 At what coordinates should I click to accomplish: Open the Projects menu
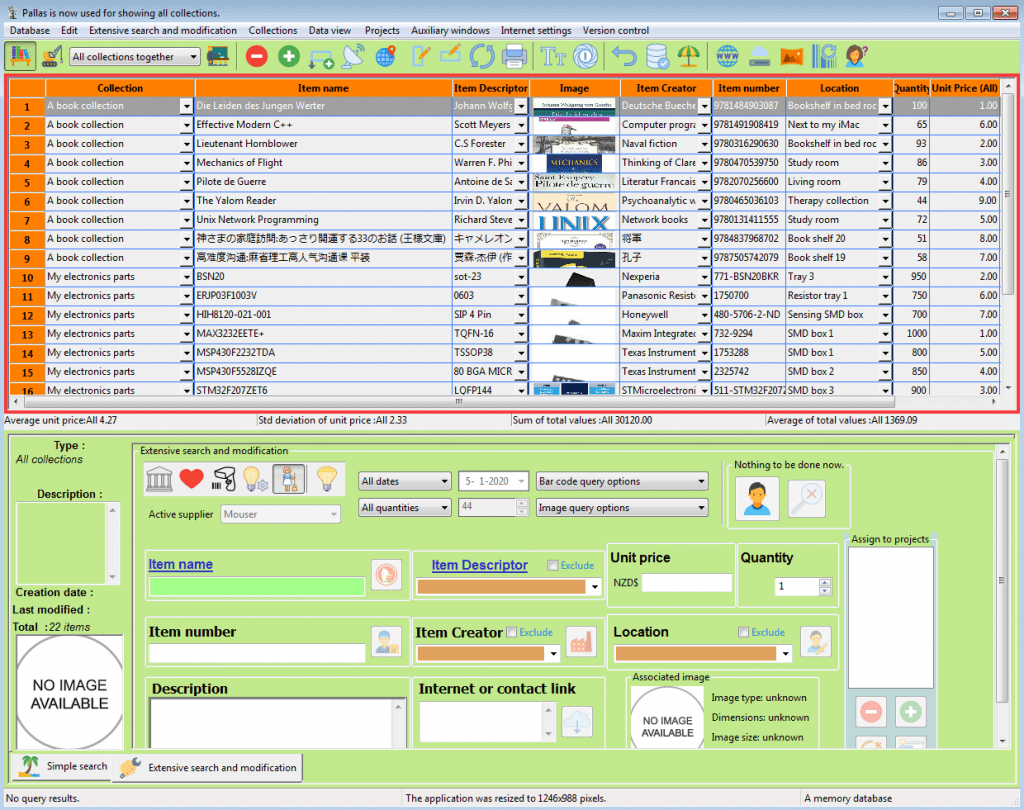[382, 31]
